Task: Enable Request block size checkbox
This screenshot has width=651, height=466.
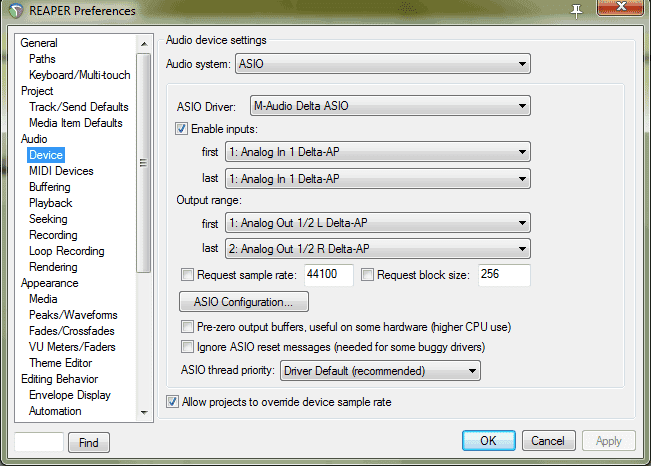Action: (x=367, y=275)
